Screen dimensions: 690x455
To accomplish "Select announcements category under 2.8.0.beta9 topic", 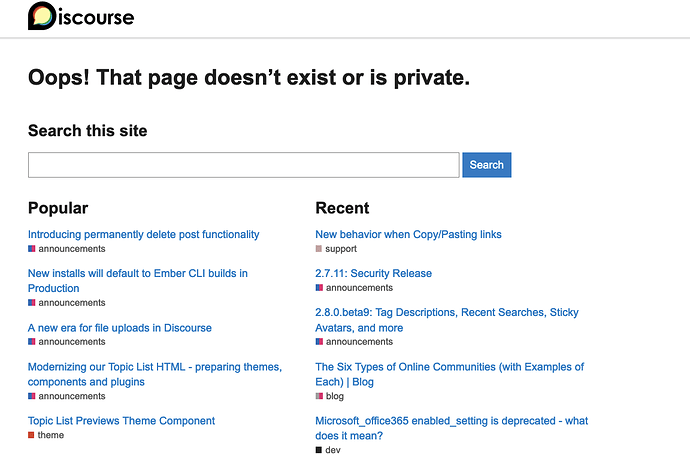I will pos(354,341).
